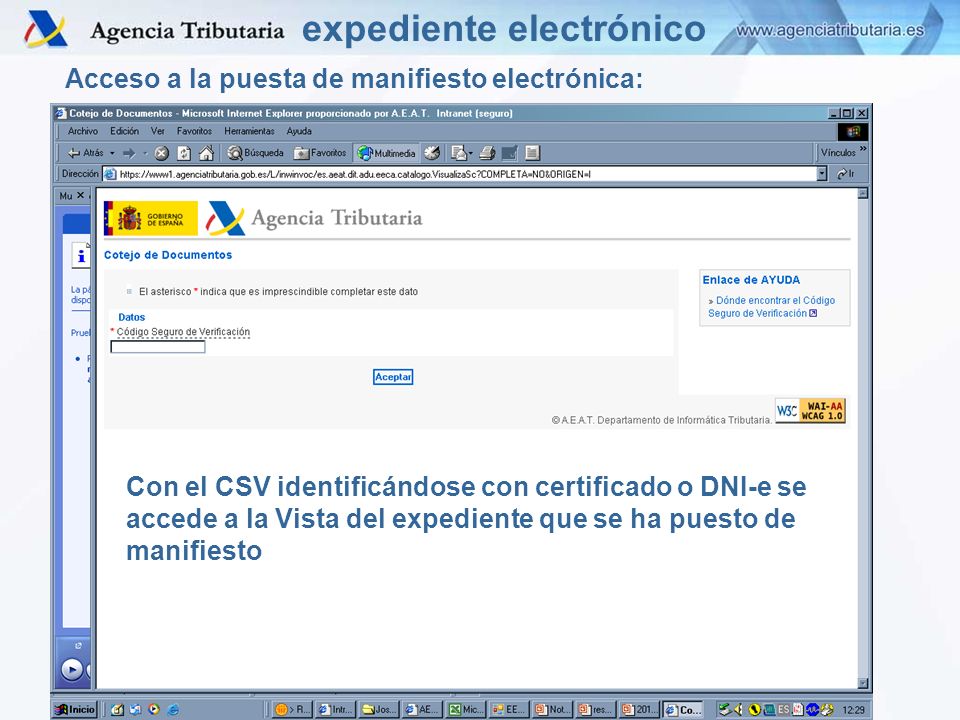
Task: Switch to the 'Mic...' Excel taskbar button
Action: (465, 710)
